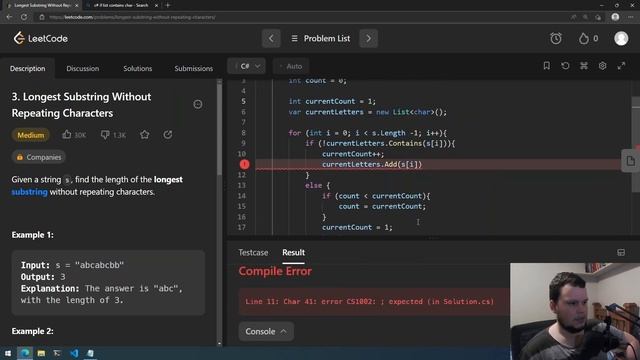This screenshot has height=360, width=640.
Task: Switch to the Testcase tab
Action: tap(253, 253)
